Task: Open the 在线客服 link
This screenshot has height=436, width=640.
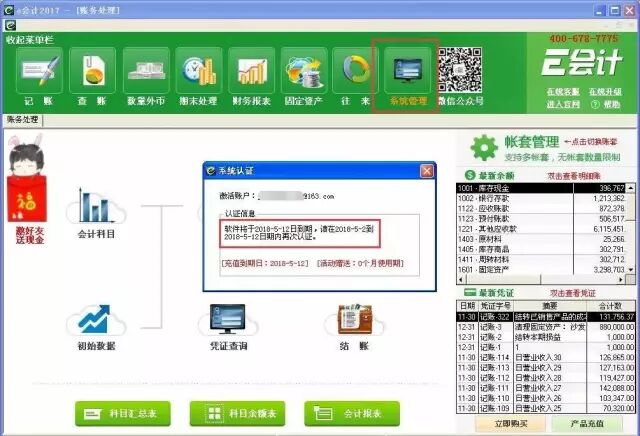Action: pyautogui.click(x=563, y=92)
